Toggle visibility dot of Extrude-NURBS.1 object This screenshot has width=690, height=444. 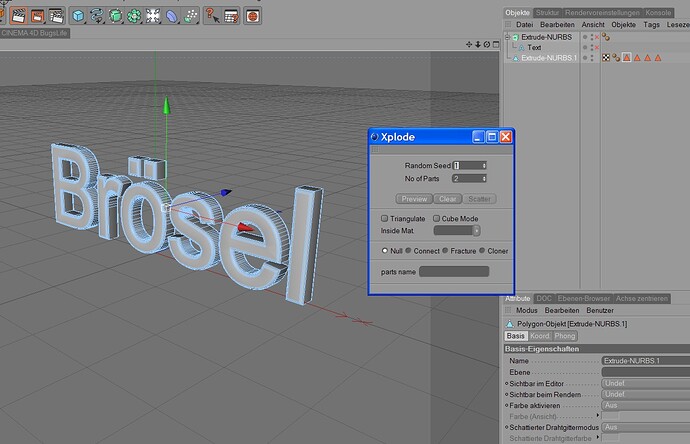585,58
